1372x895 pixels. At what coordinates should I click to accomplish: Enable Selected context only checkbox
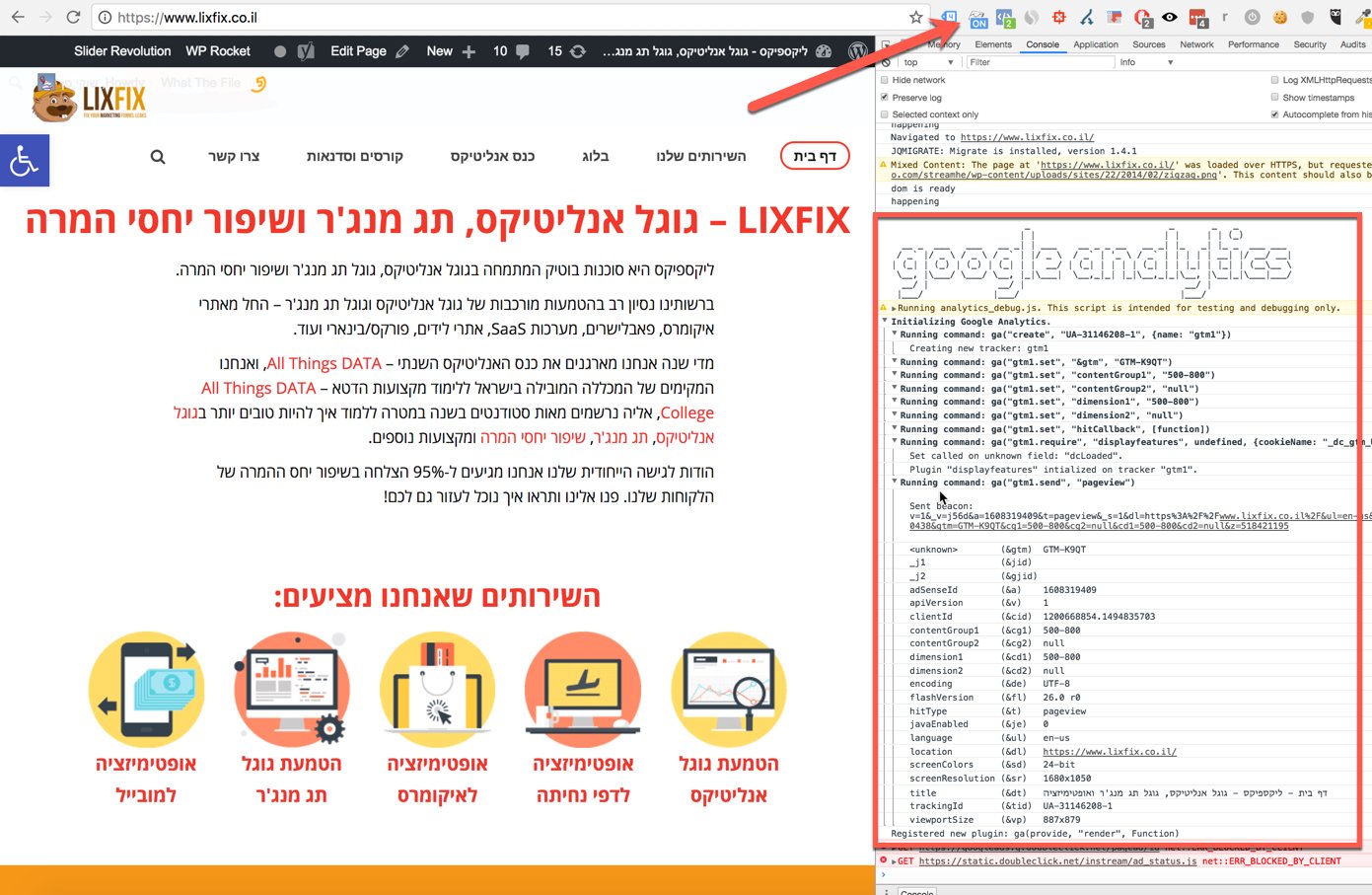885,114
